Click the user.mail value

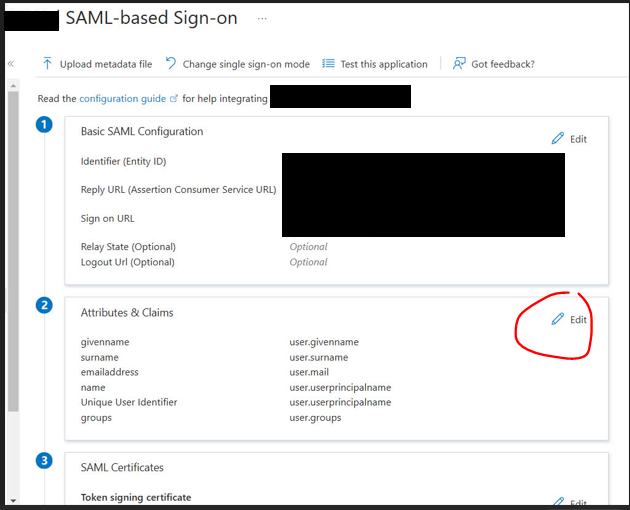click(309, 372)
